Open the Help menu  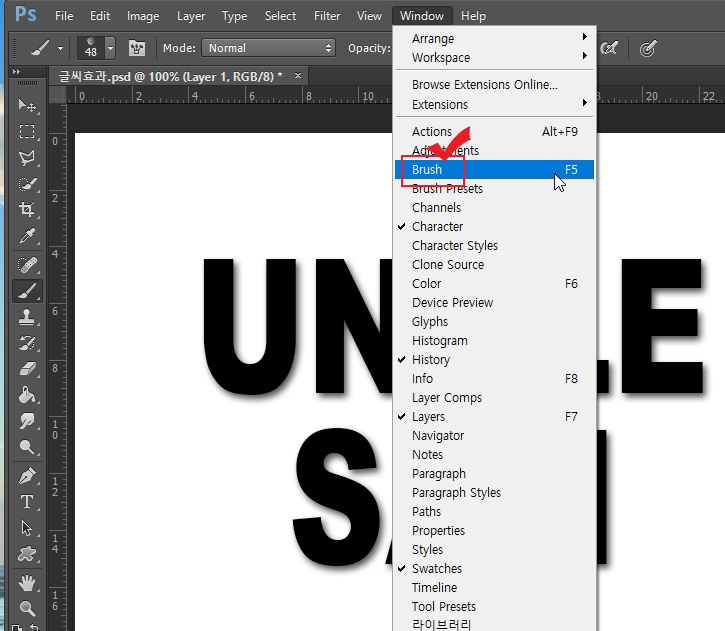[473, 16]
